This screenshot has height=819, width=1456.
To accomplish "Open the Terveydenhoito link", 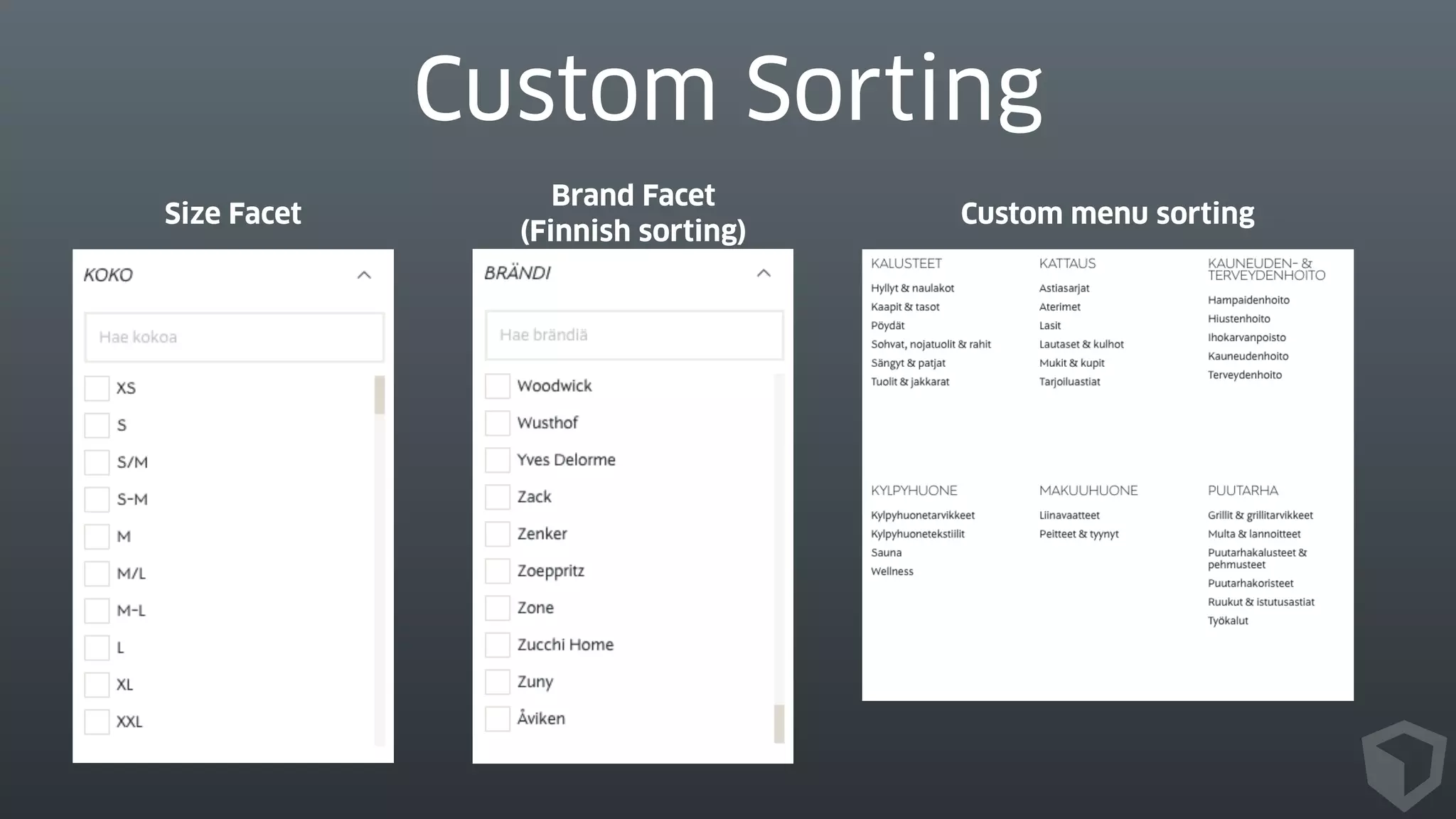I will (1245, 375).
